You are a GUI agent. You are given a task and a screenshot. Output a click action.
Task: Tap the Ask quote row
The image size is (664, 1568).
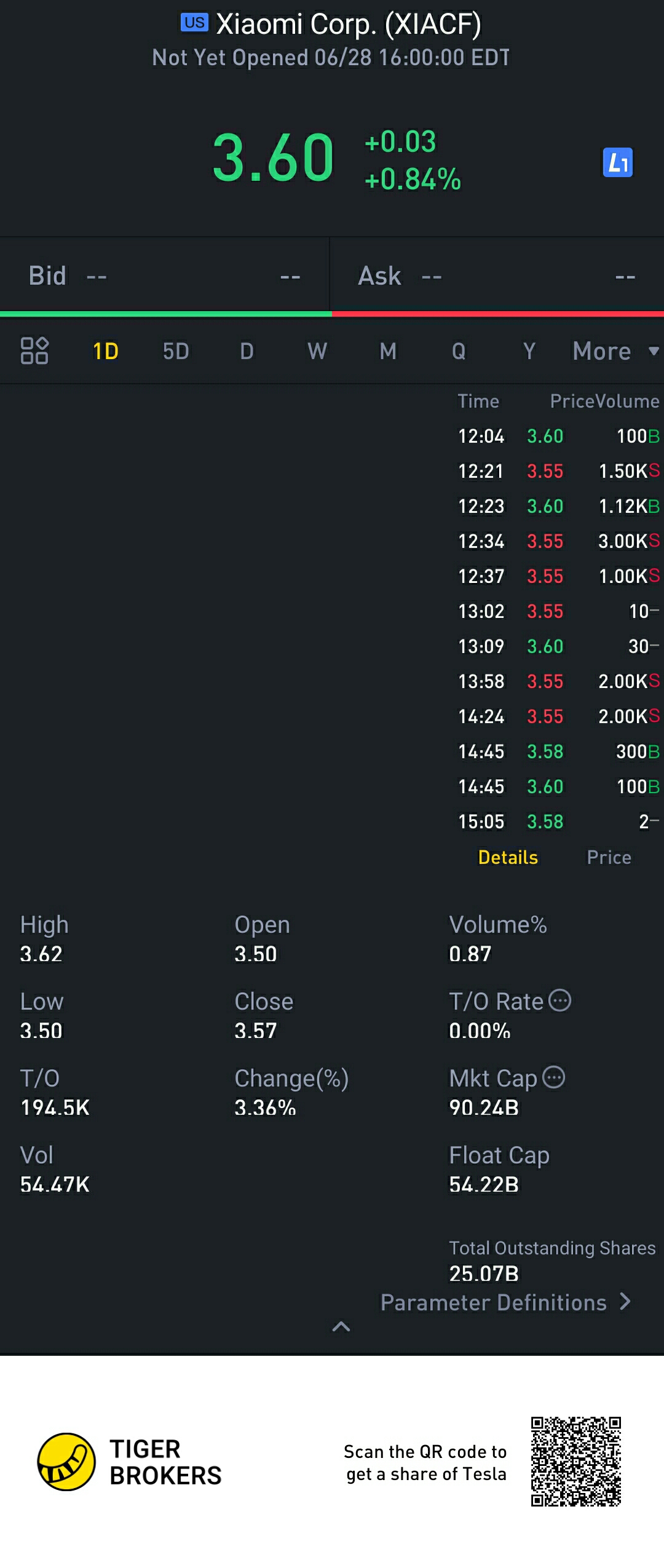497,276
